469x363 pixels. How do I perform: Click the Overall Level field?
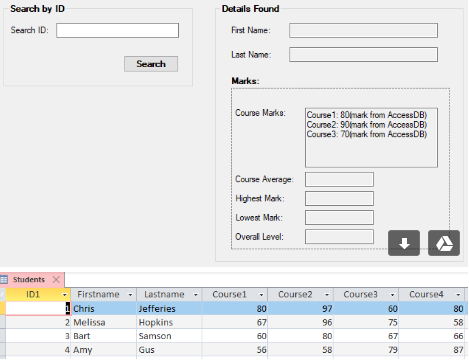click(339, 237)
